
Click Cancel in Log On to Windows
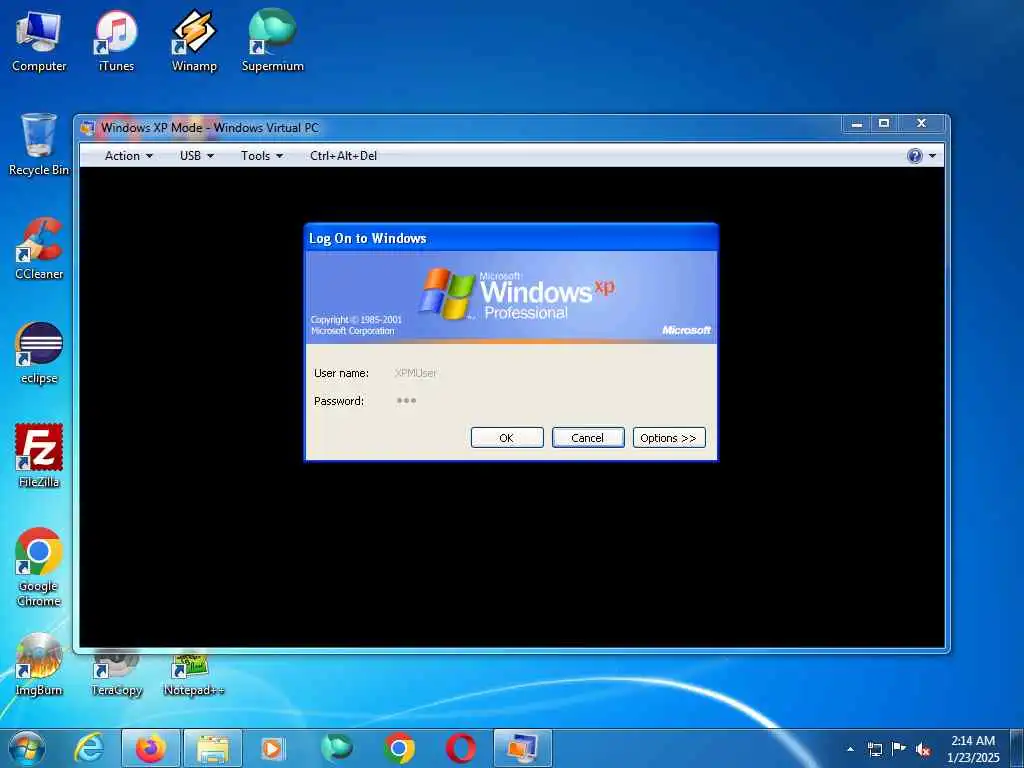pos(588,438)
